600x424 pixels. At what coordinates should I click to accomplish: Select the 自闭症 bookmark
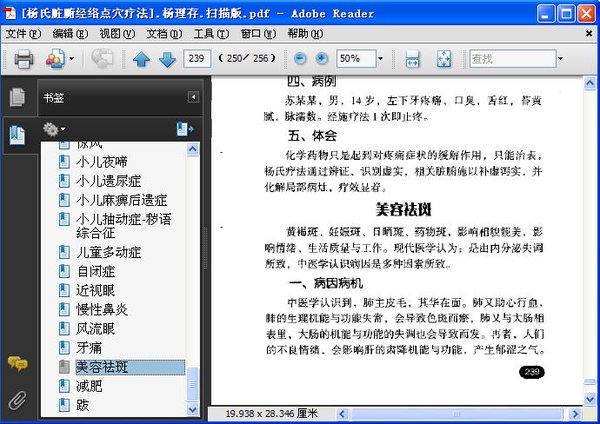pyautogui.click(x=96, y=272)
